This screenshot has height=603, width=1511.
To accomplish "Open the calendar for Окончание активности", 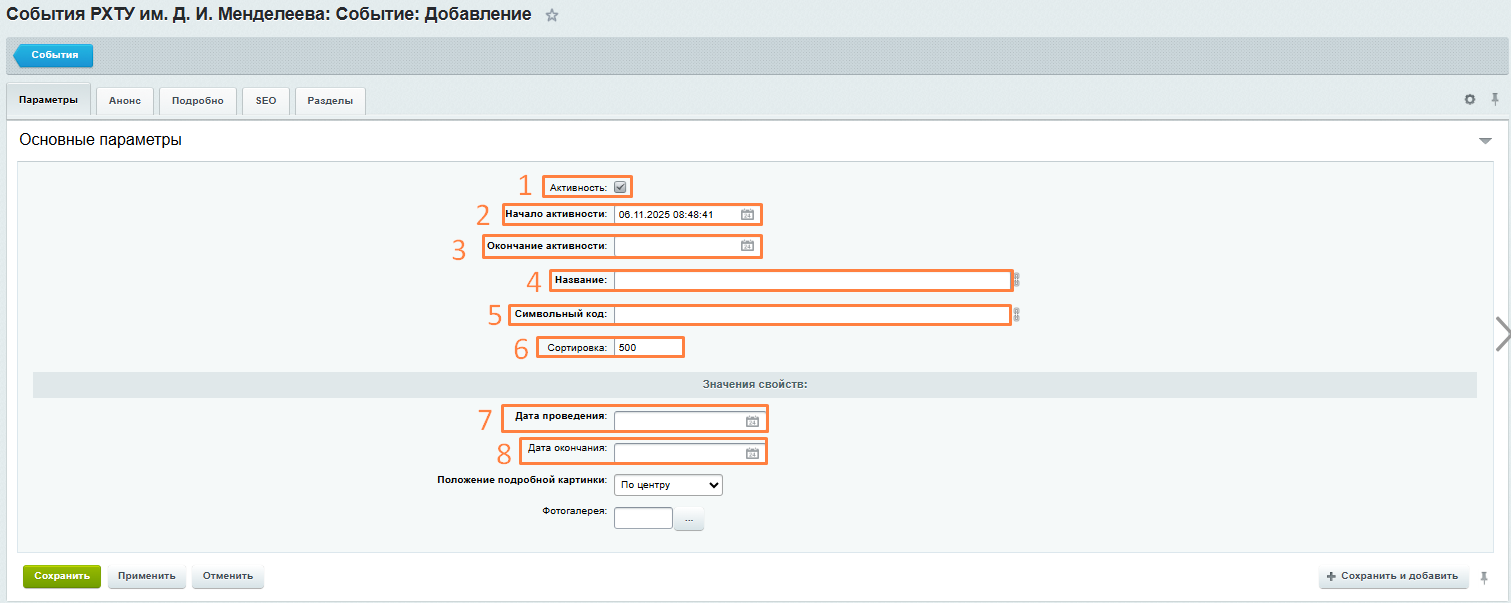I will (x=747, y=246).
